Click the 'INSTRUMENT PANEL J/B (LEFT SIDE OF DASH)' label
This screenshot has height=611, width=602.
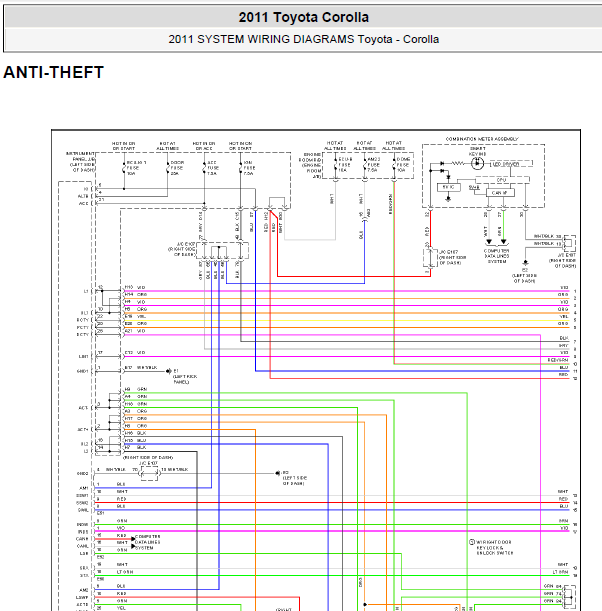coord(80,162)
